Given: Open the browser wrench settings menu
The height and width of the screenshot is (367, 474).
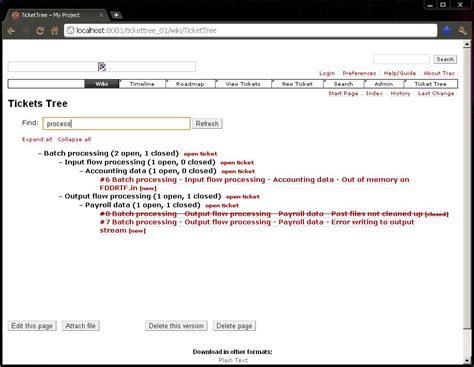Looking at the screenshot, I should (462, 31).
